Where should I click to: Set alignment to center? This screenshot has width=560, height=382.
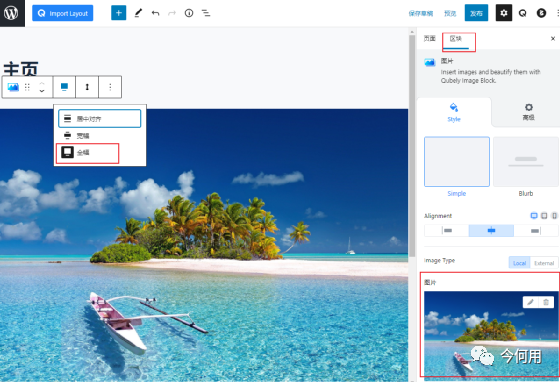[x=491, y=231]
